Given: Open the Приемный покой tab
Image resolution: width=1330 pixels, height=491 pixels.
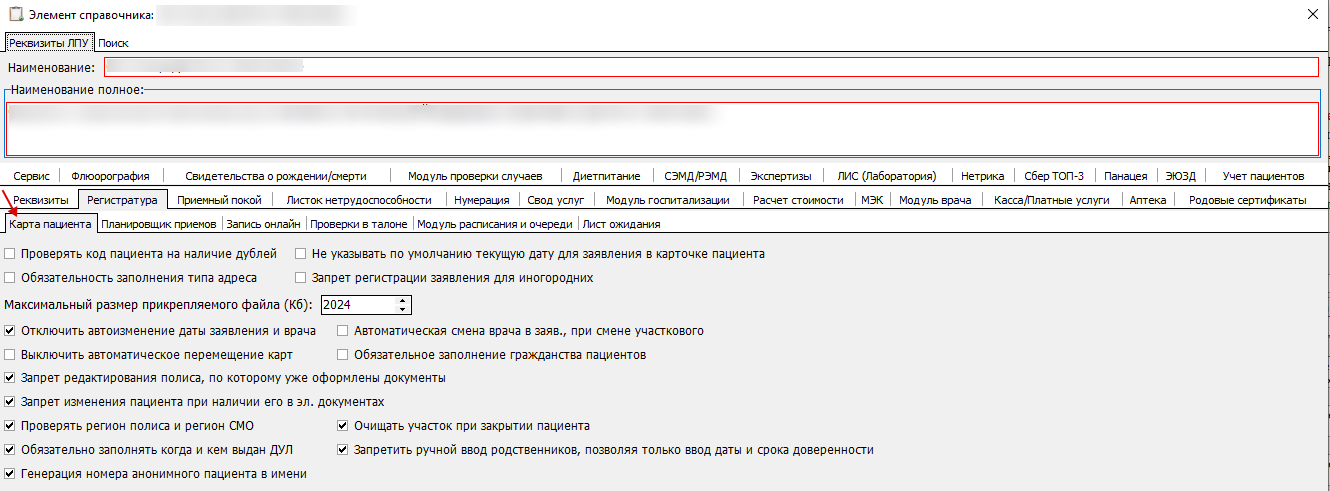Looking at the screenshot, I should pos(219,200).
